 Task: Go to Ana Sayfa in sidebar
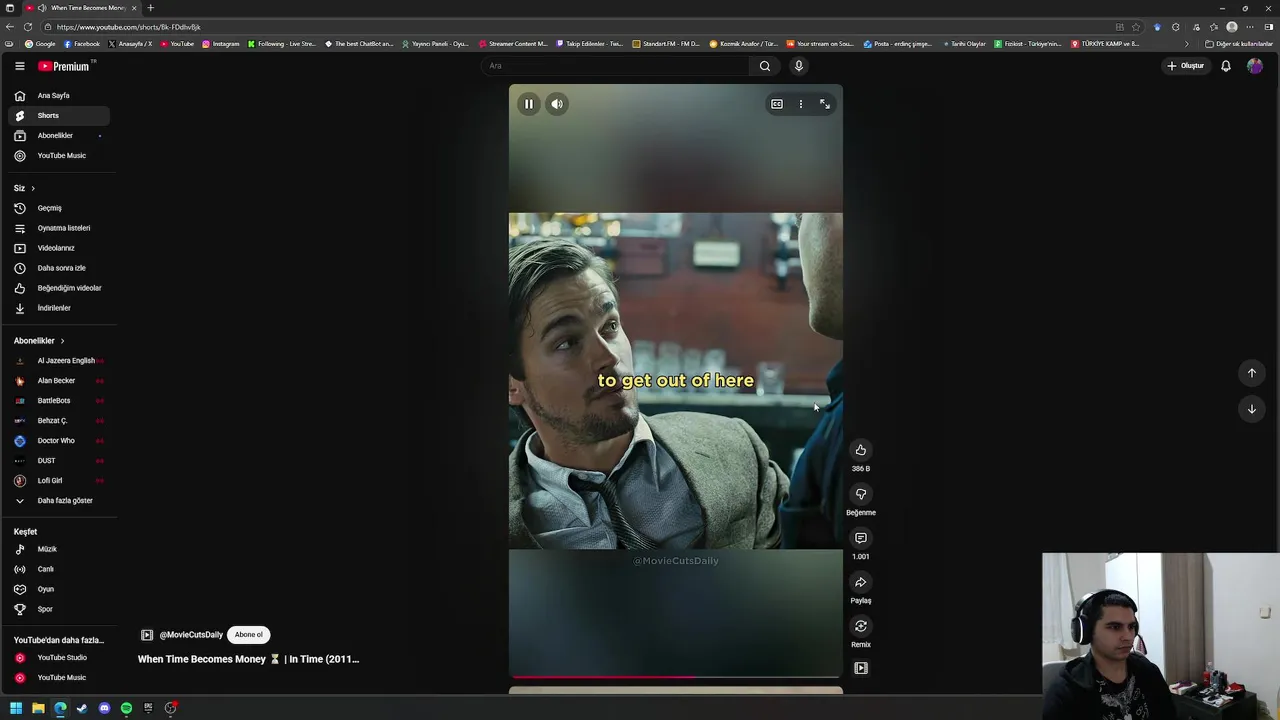[59, 96]
